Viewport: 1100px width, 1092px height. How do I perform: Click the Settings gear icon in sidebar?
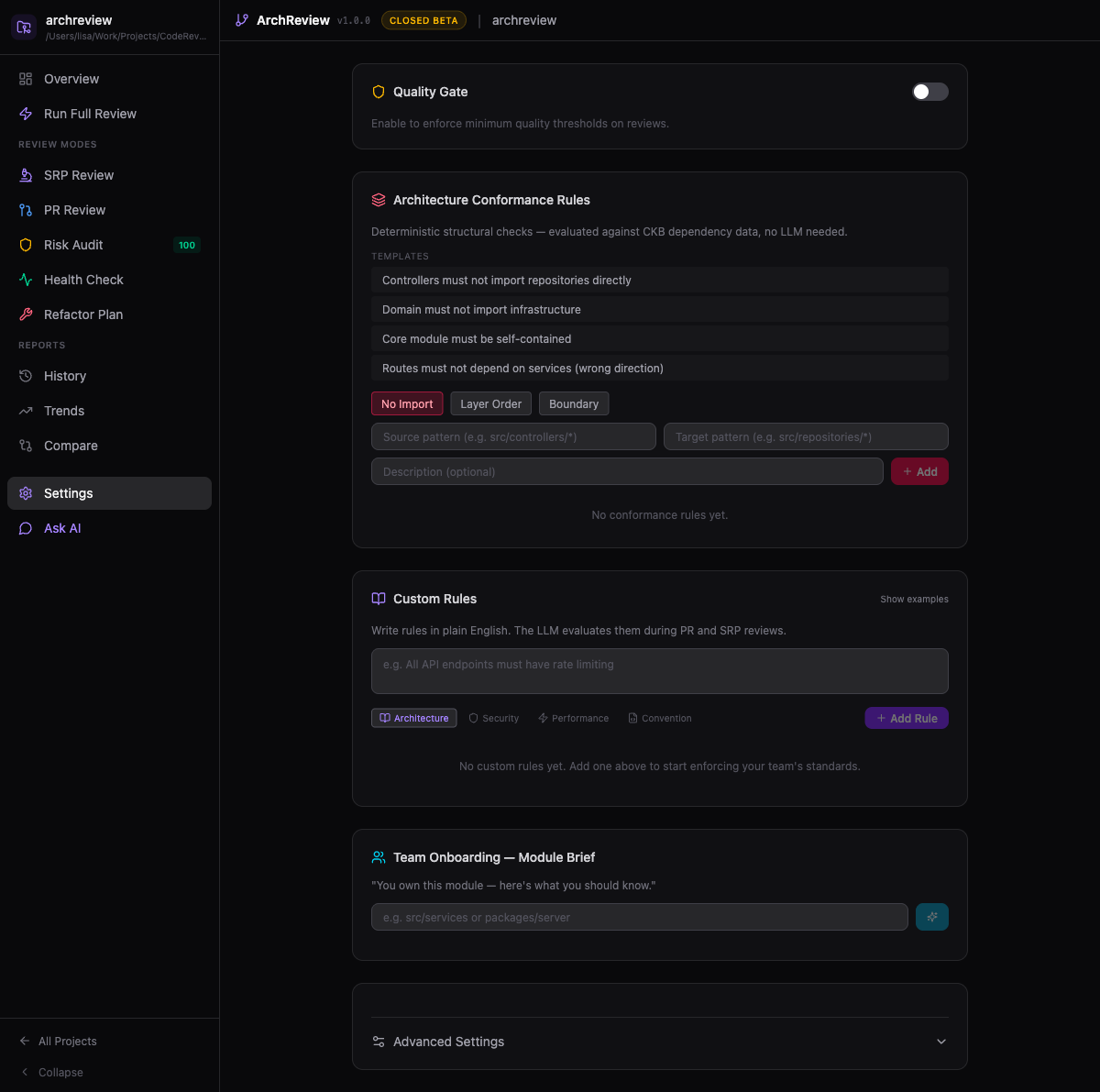point(25,493)
